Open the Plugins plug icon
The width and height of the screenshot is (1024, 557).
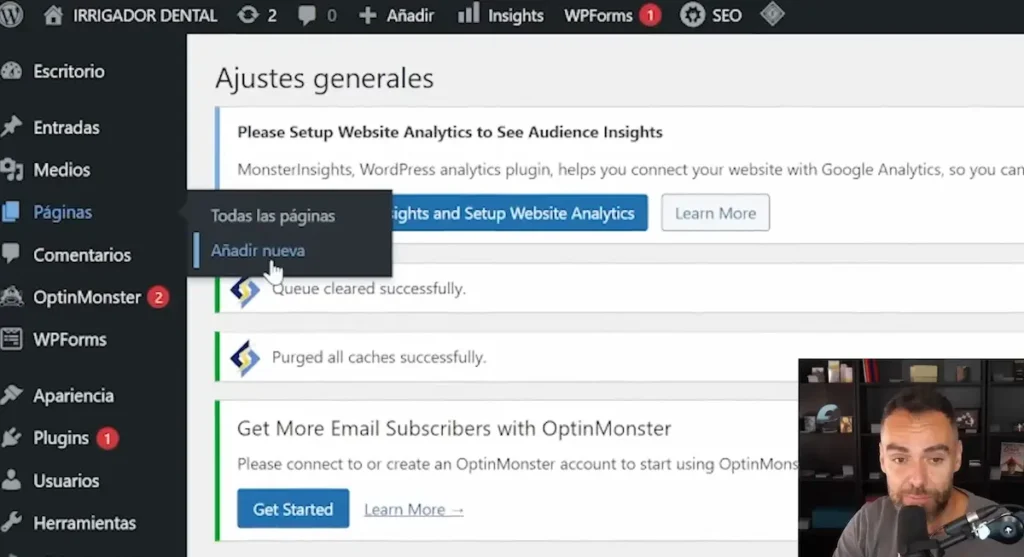[11, 438]
